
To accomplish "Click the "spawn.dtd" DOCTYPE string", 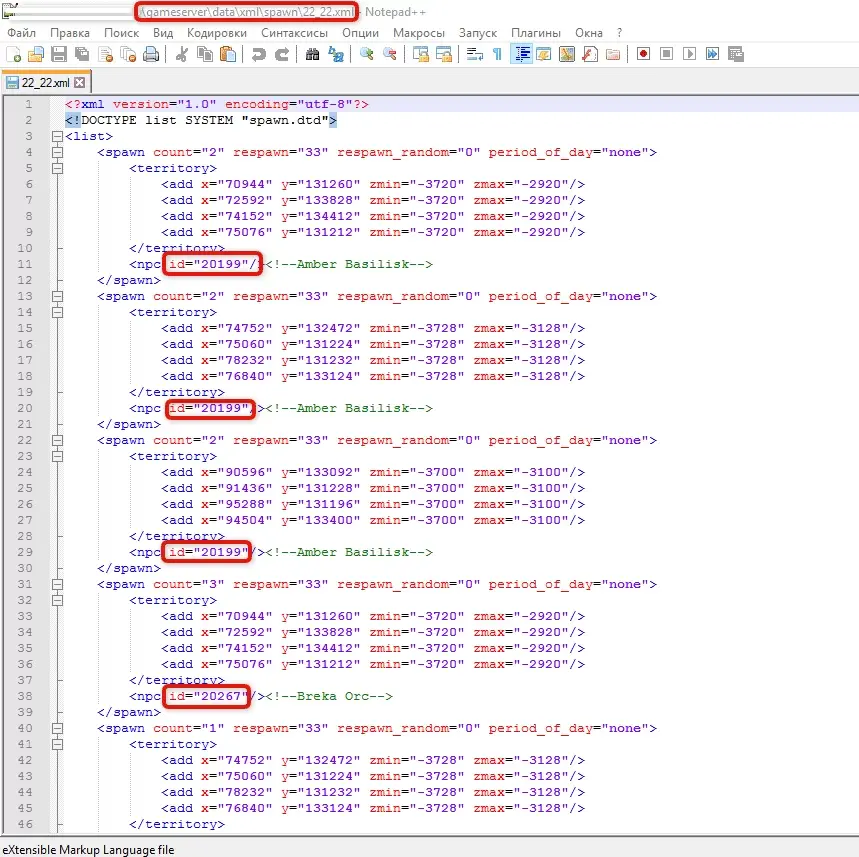I will click(285, 120).
